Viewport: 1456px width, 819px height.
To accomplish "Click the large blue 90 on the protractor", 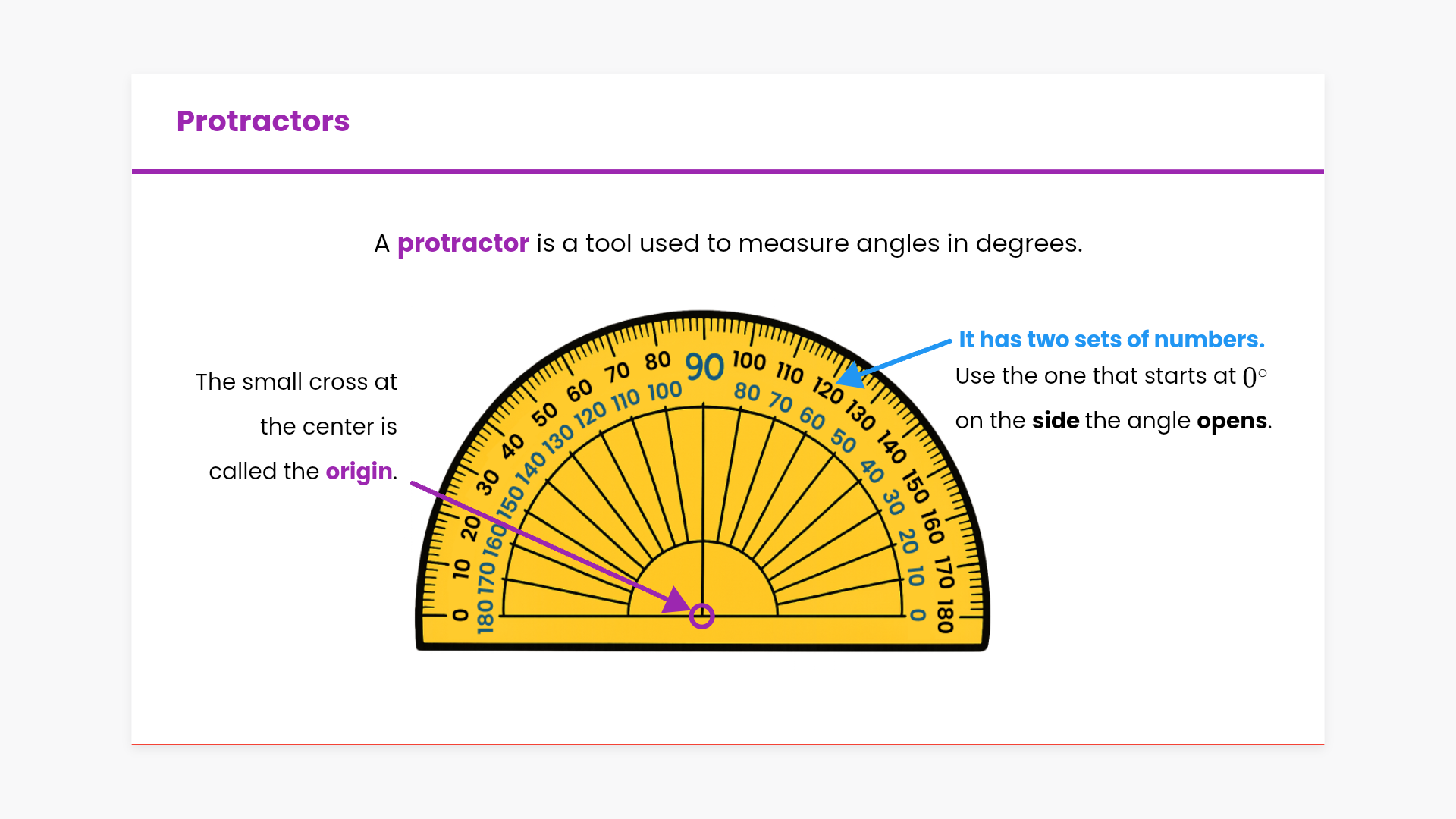I will click(x=704, y=368).
